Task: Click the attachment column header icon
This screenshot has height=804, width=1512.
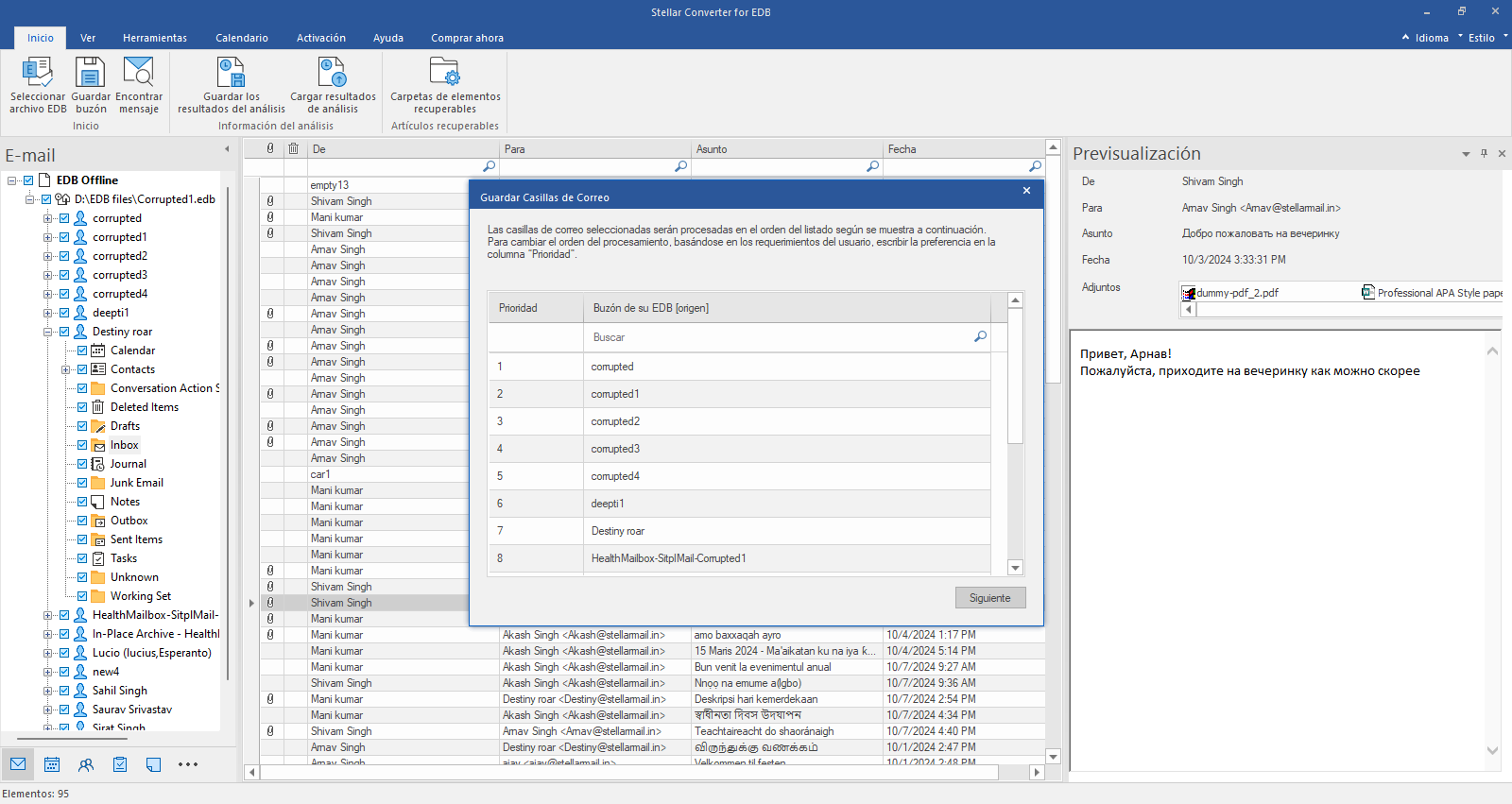Action: [270, 148]
